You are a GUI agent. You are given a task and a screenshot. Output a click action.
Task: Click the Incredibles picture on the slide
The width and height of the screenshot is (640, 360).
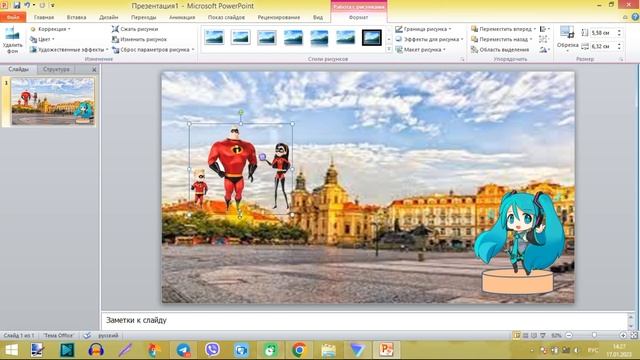pyautogui.click(x=241, y=169)
